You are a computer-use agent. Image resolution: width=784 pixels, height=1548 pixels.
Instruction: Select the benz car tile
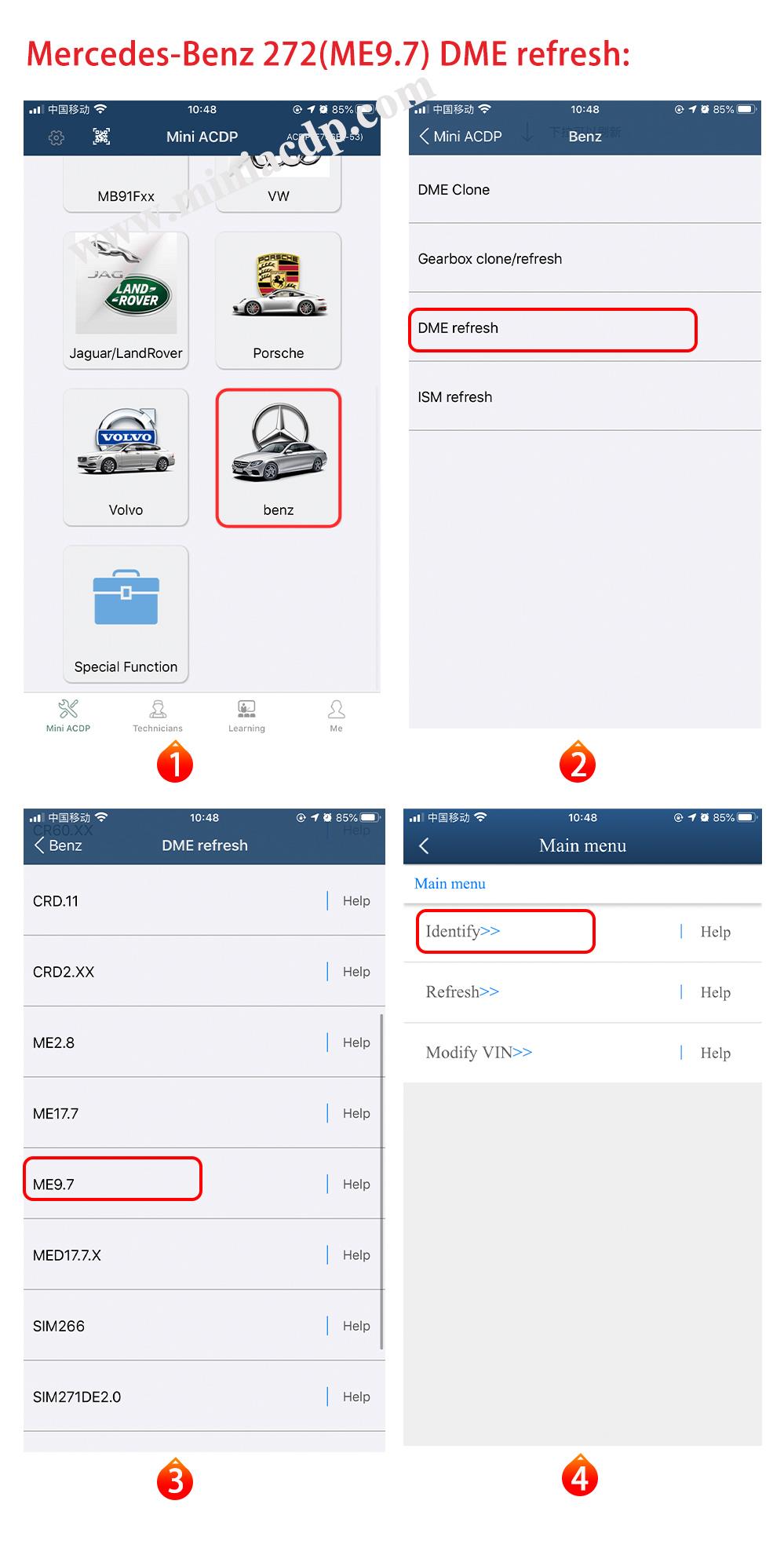point(279,458)
